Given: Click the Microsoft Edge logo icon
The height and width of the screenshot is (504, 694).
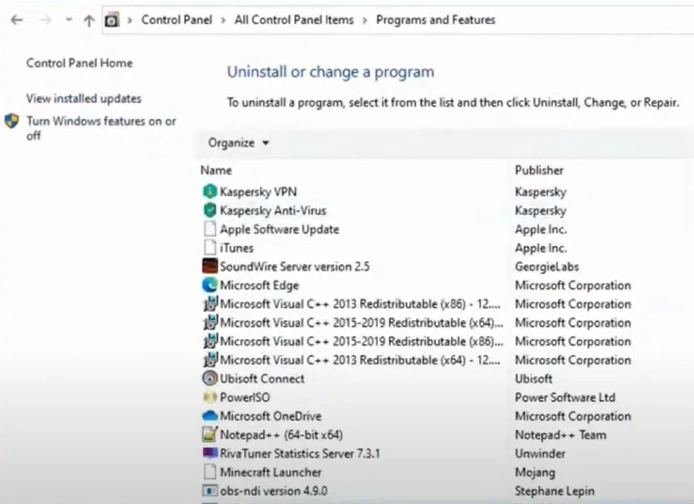Looking at the screenshot, I should [x=210, y=285].
